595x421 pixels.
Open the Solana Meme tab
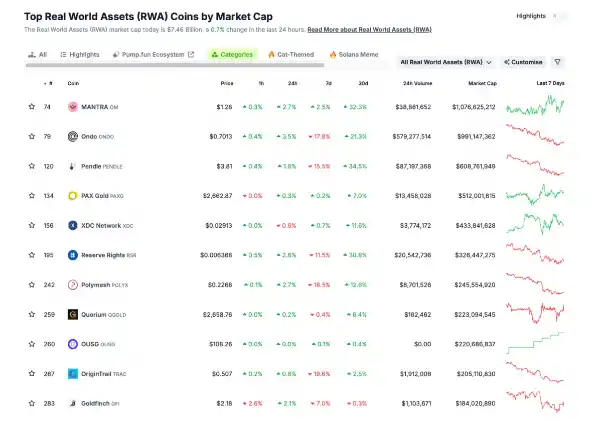point(354,55)
